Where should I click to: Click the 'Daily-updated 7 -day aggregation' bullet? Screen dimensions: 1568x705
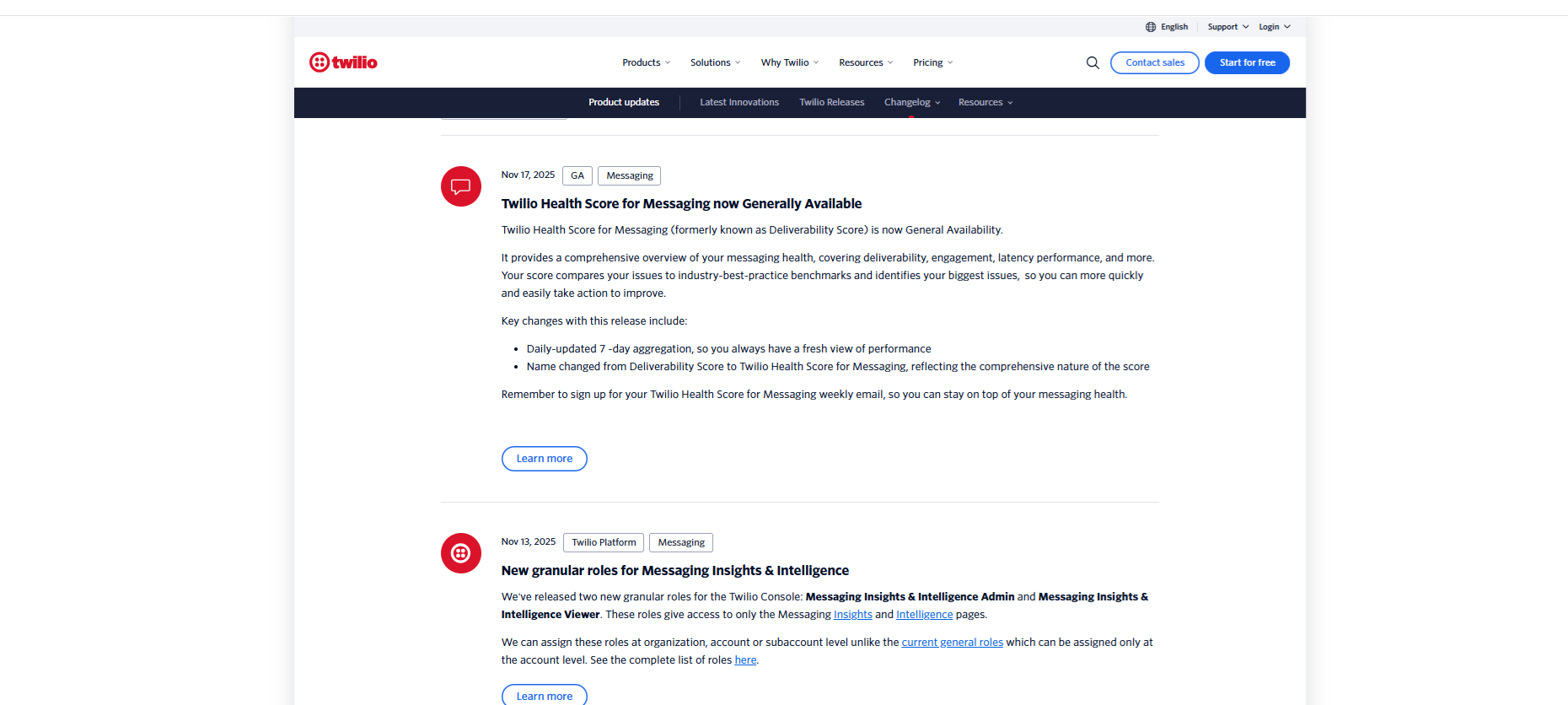click(729, 349)
